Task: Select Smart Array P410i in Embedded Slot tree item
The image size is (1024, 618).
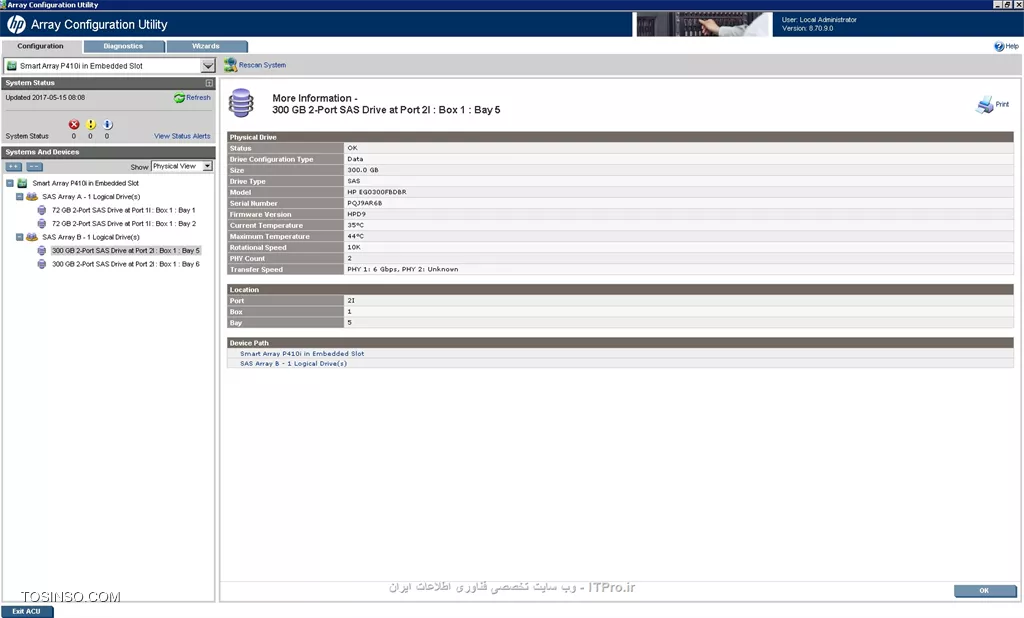Action: tap(86, 184)
